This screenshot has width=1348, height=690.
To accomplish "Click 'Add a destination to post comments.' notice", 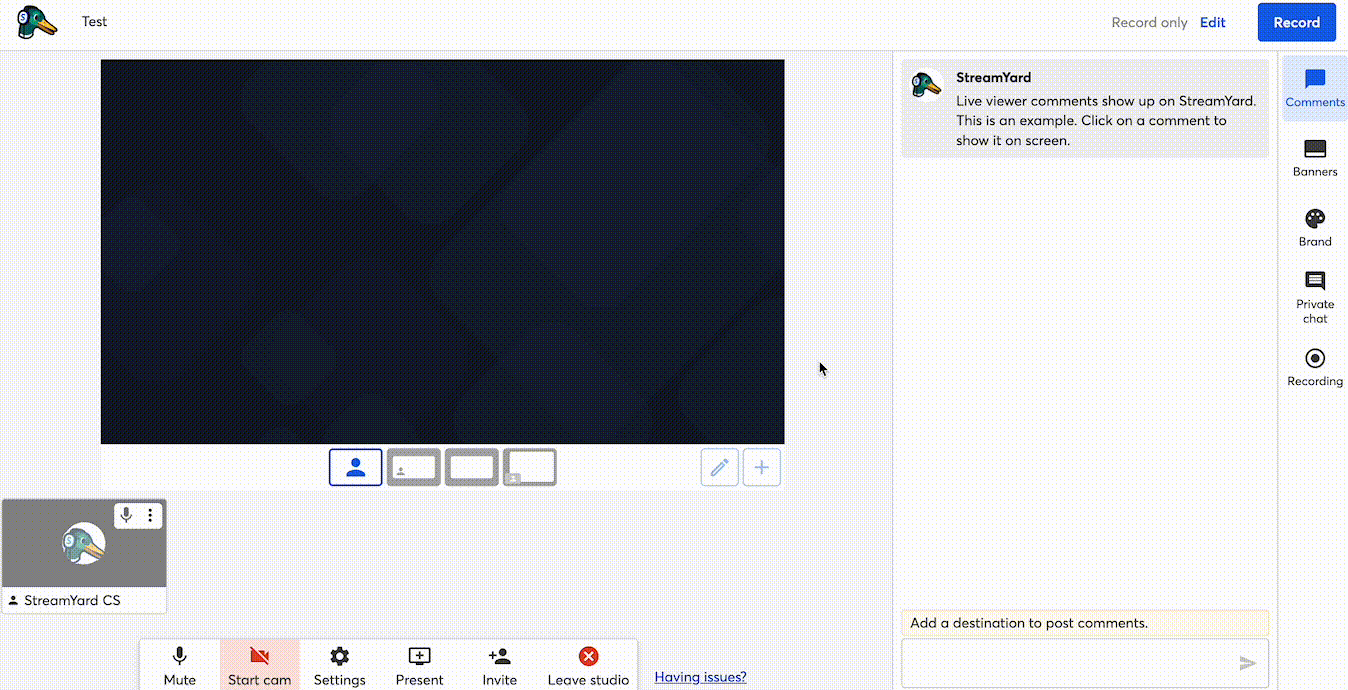I will pos(1085,623).
